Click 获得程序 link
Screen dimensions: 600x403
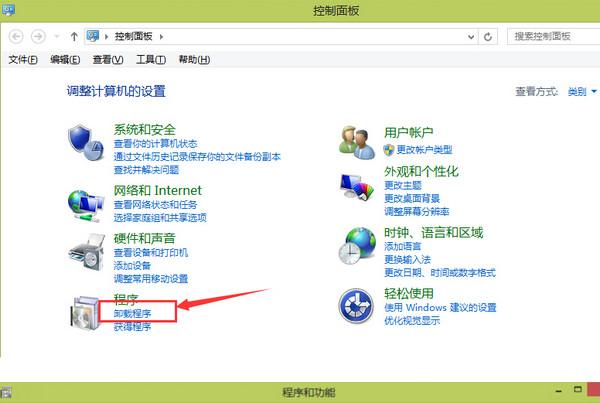132,326
